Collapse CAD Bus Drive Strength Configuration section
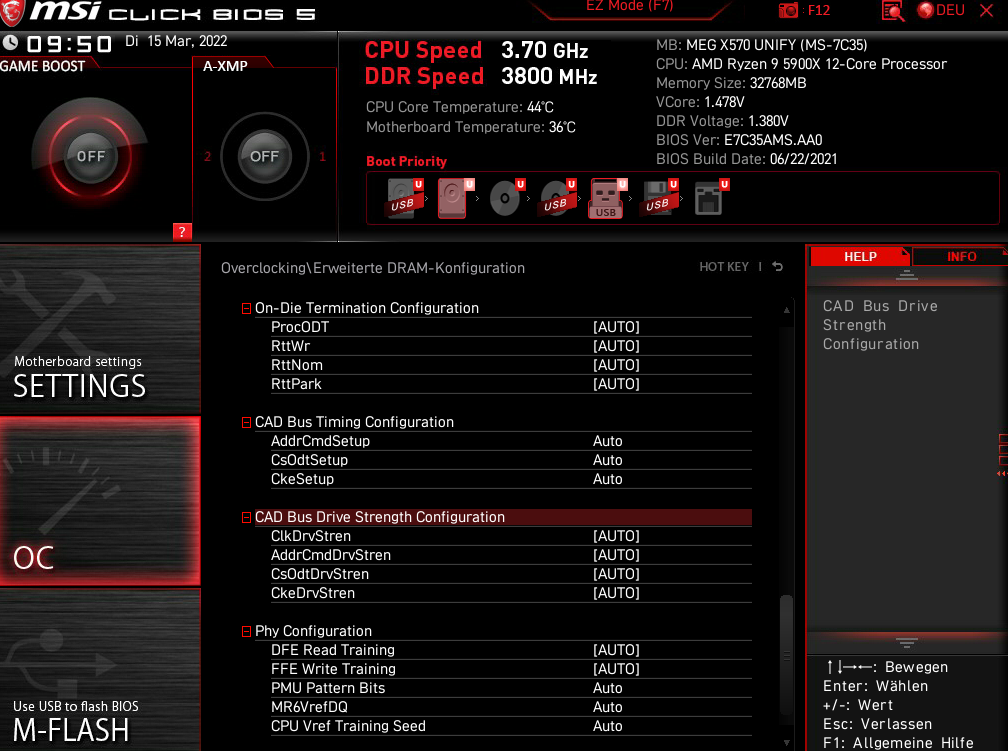The height and width of the screenshot is (751, 1008). click(246, 518)
